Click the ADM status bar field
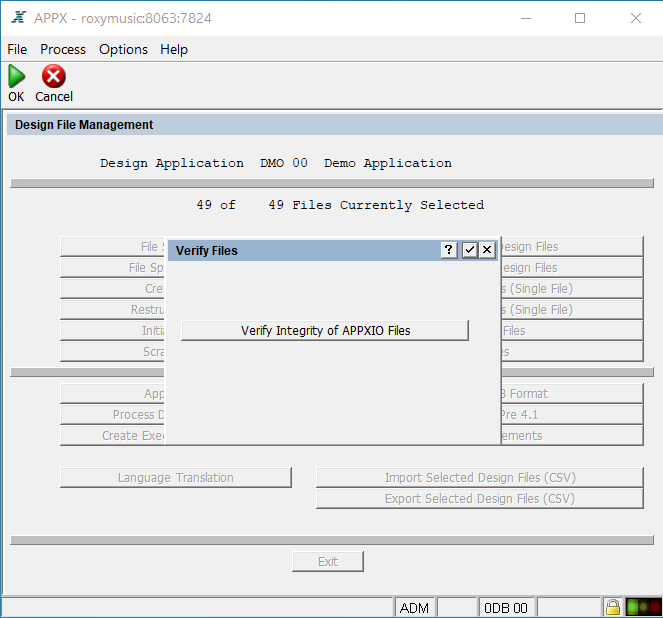 [415, 607]
